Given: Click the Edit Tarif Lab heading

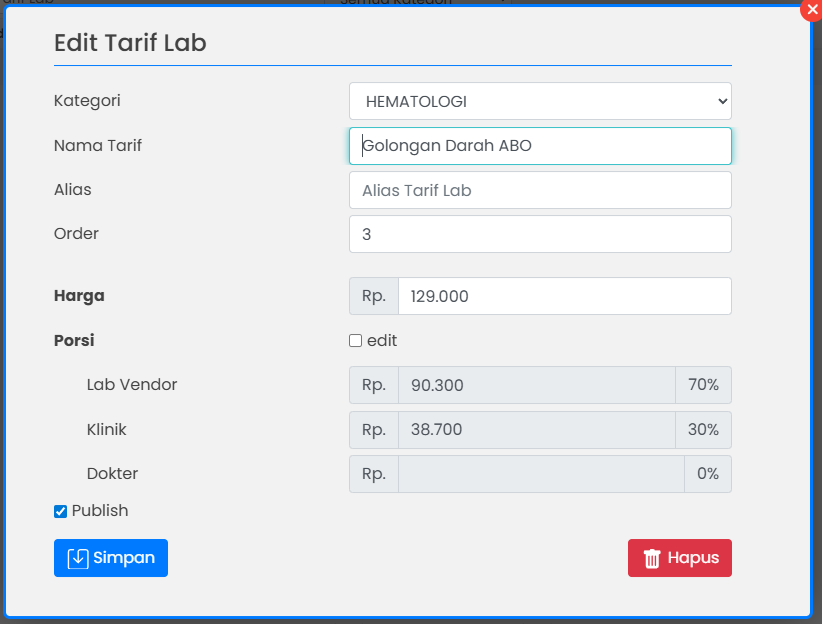Looking at the screenshot, I should coord(130,43).
